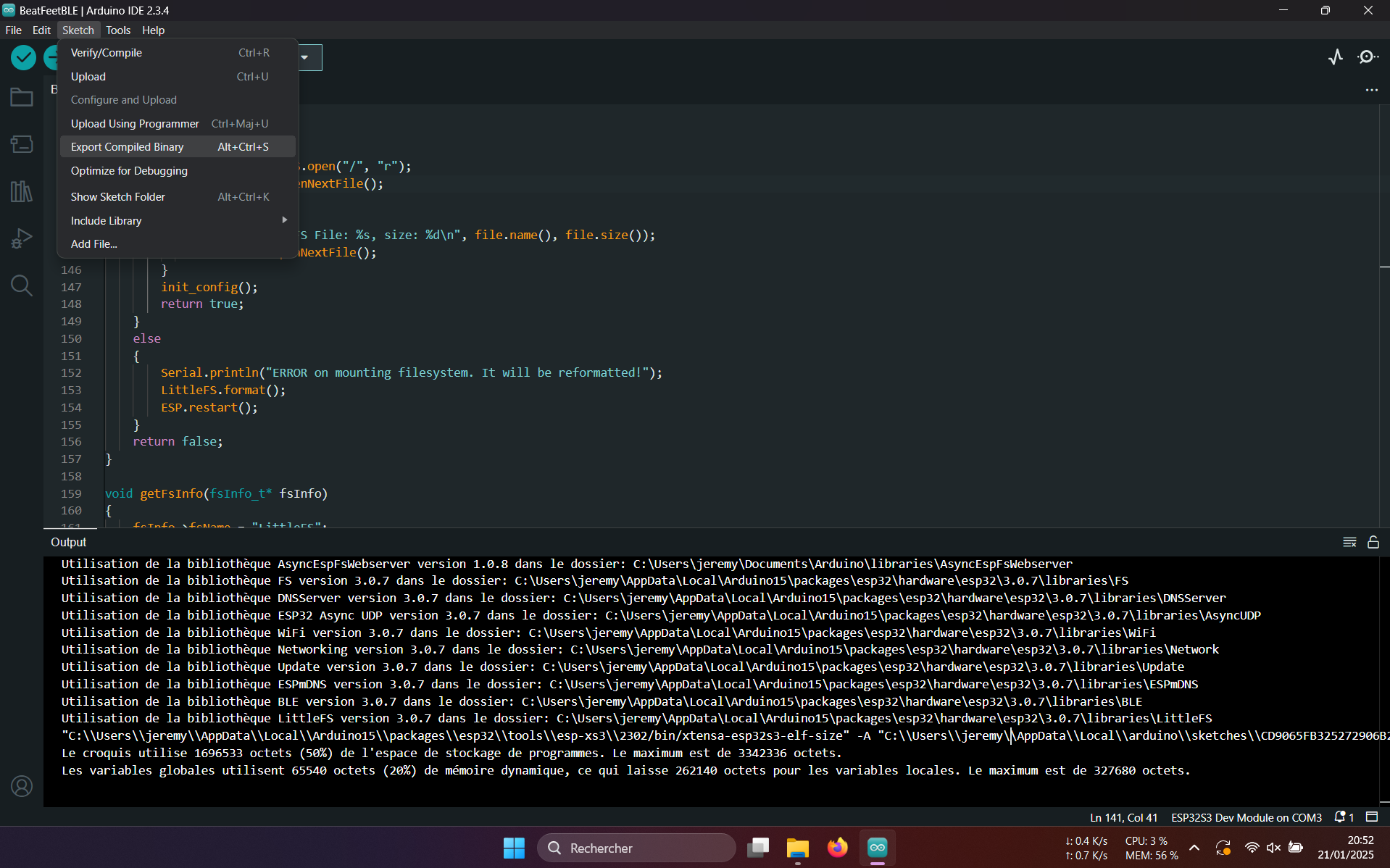Open the editor tab more options ellipsis
Image resolution: width=1390 pixels, height=868 pixels.
(x=1371, y=90)
